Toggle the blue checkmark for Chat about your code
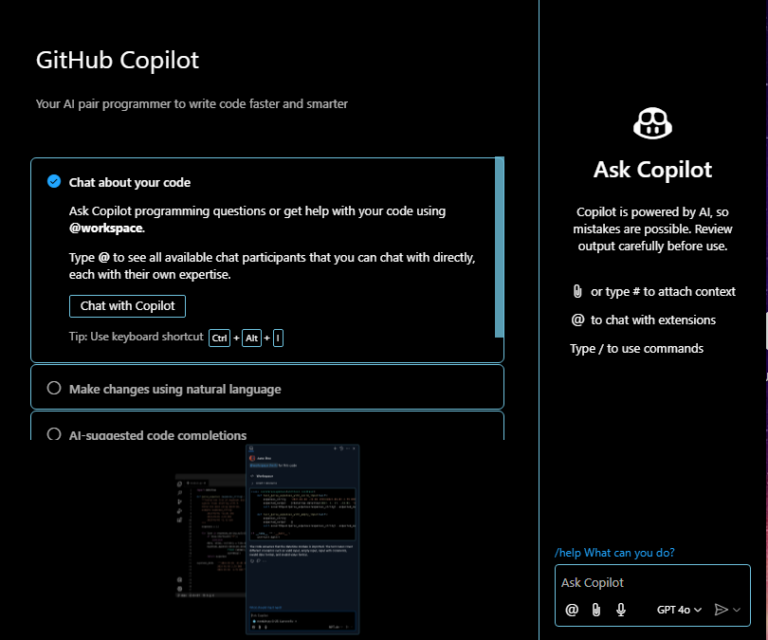 point(54,182)
